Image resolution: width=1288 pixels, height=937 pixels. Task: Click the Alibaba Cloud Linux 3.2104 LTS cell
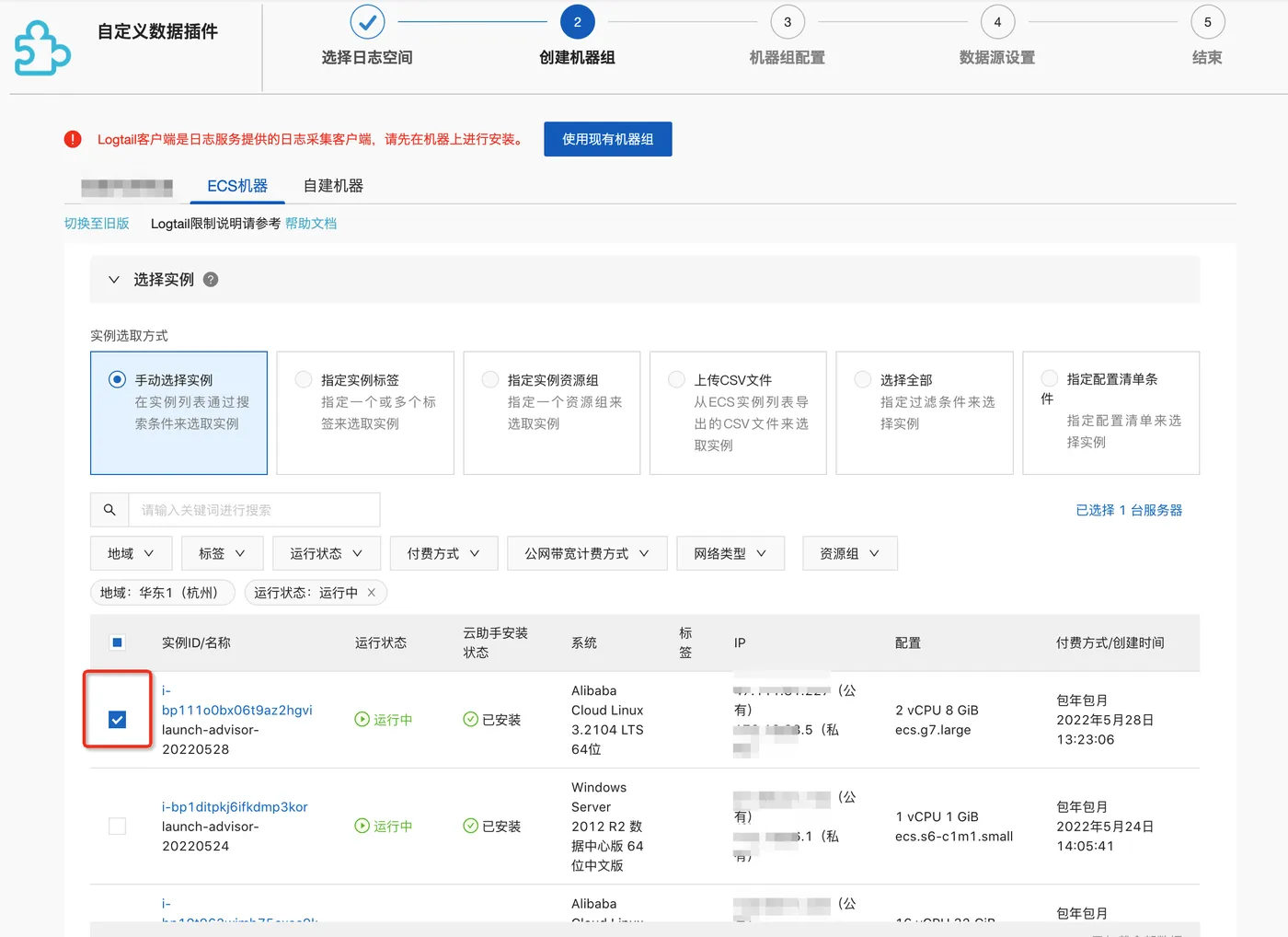pos(607,720)
